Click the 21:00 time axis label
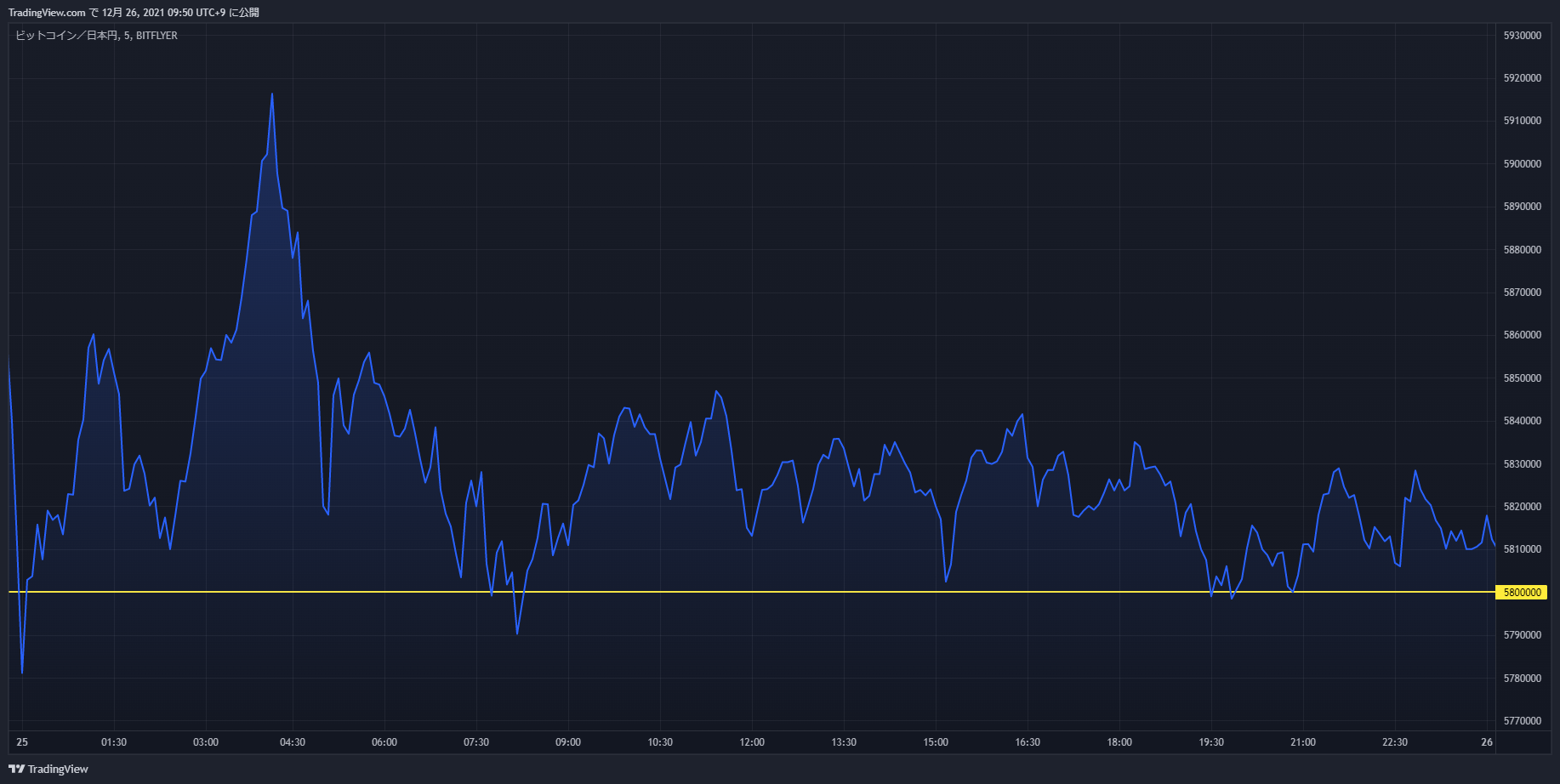The image size is (1560, 784). 1303,742
